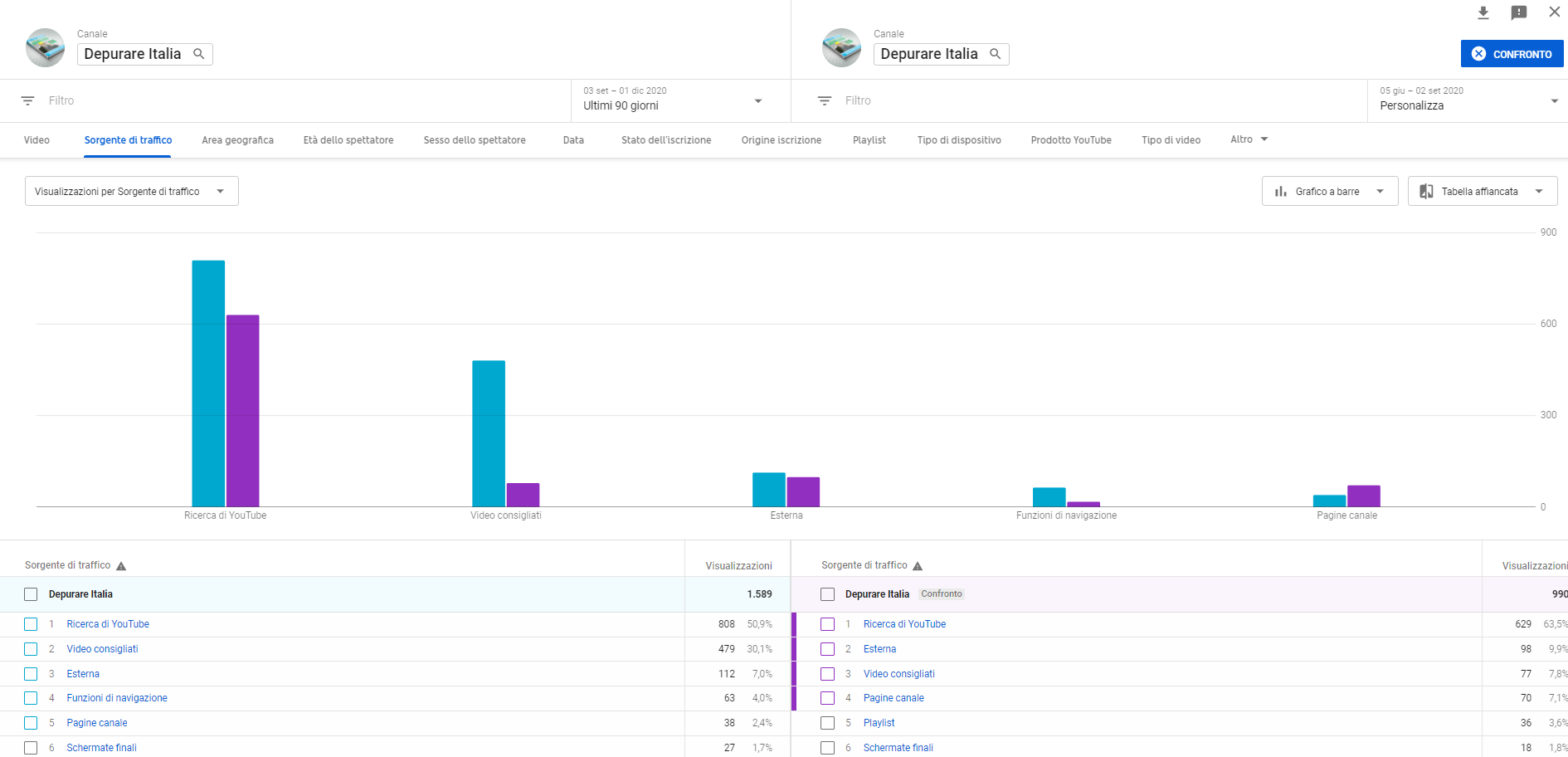Open the left Depurare Italia channel selector
This screenshot has height=757, width=1568.
tap(145, 54)
